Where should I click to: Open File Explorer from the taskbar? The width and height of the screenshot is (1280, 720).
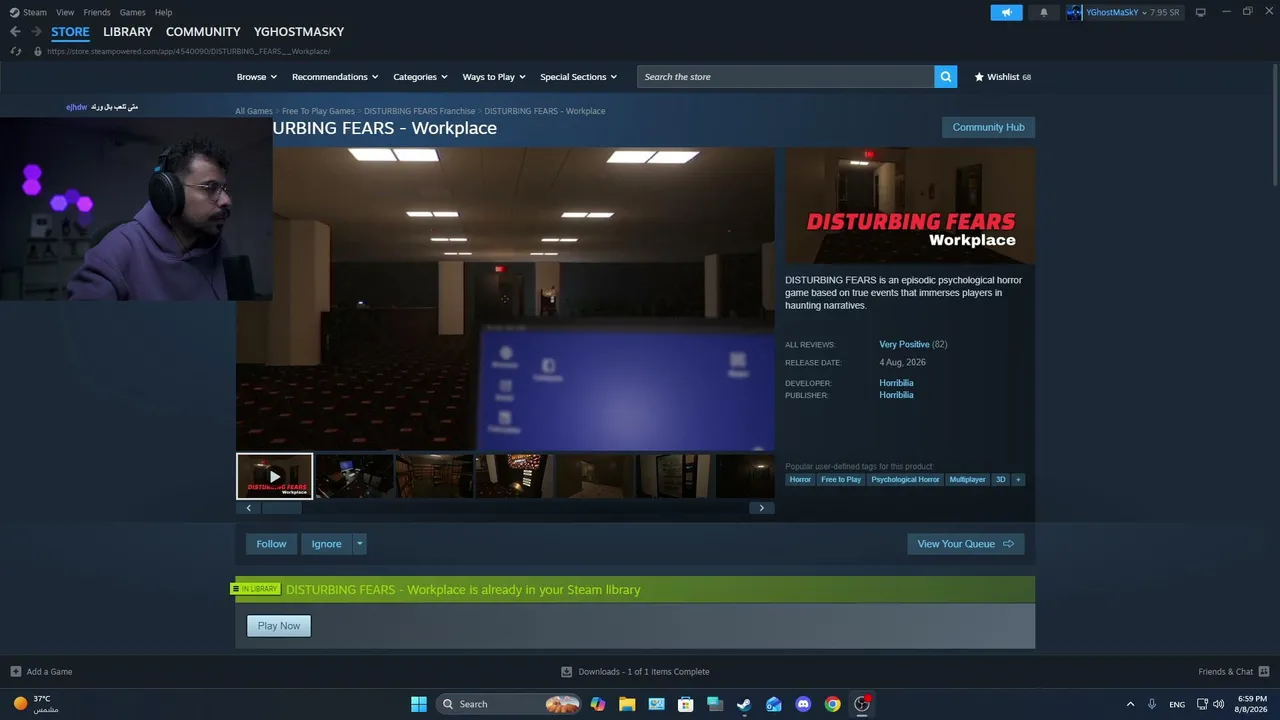point(627,704)
